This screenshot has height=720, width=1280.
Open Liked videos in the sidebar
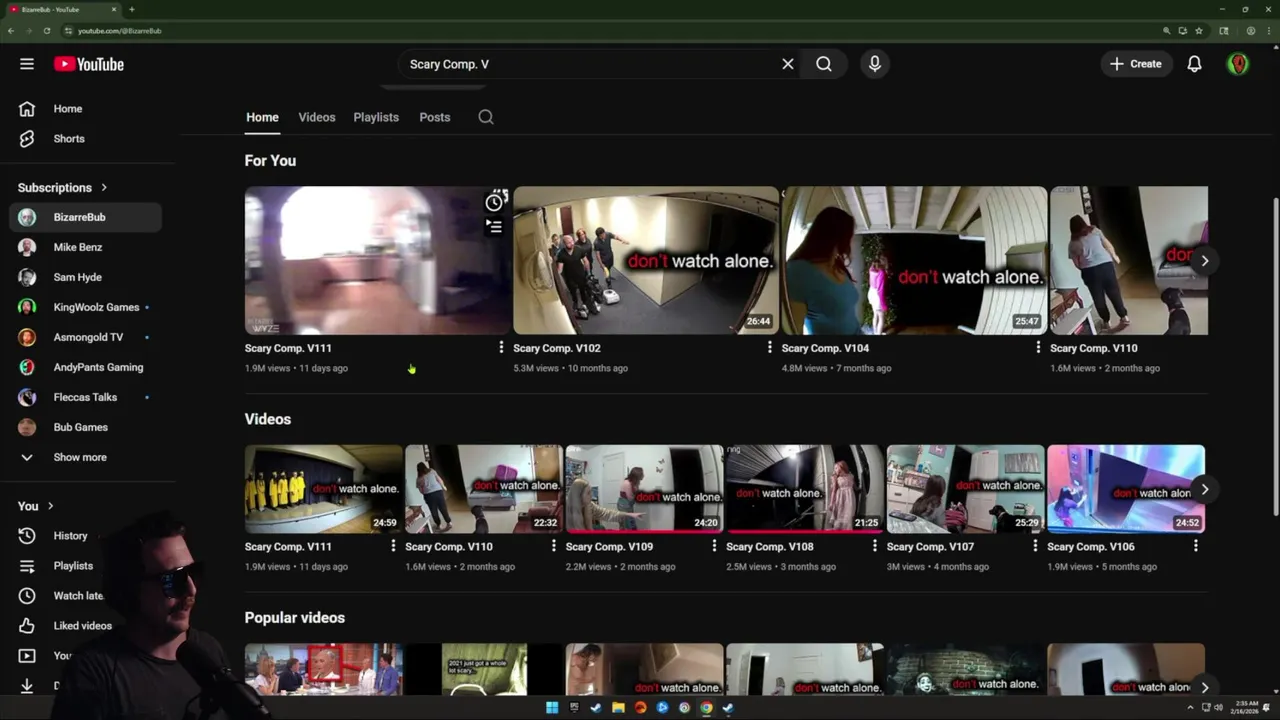click(85, 626)
